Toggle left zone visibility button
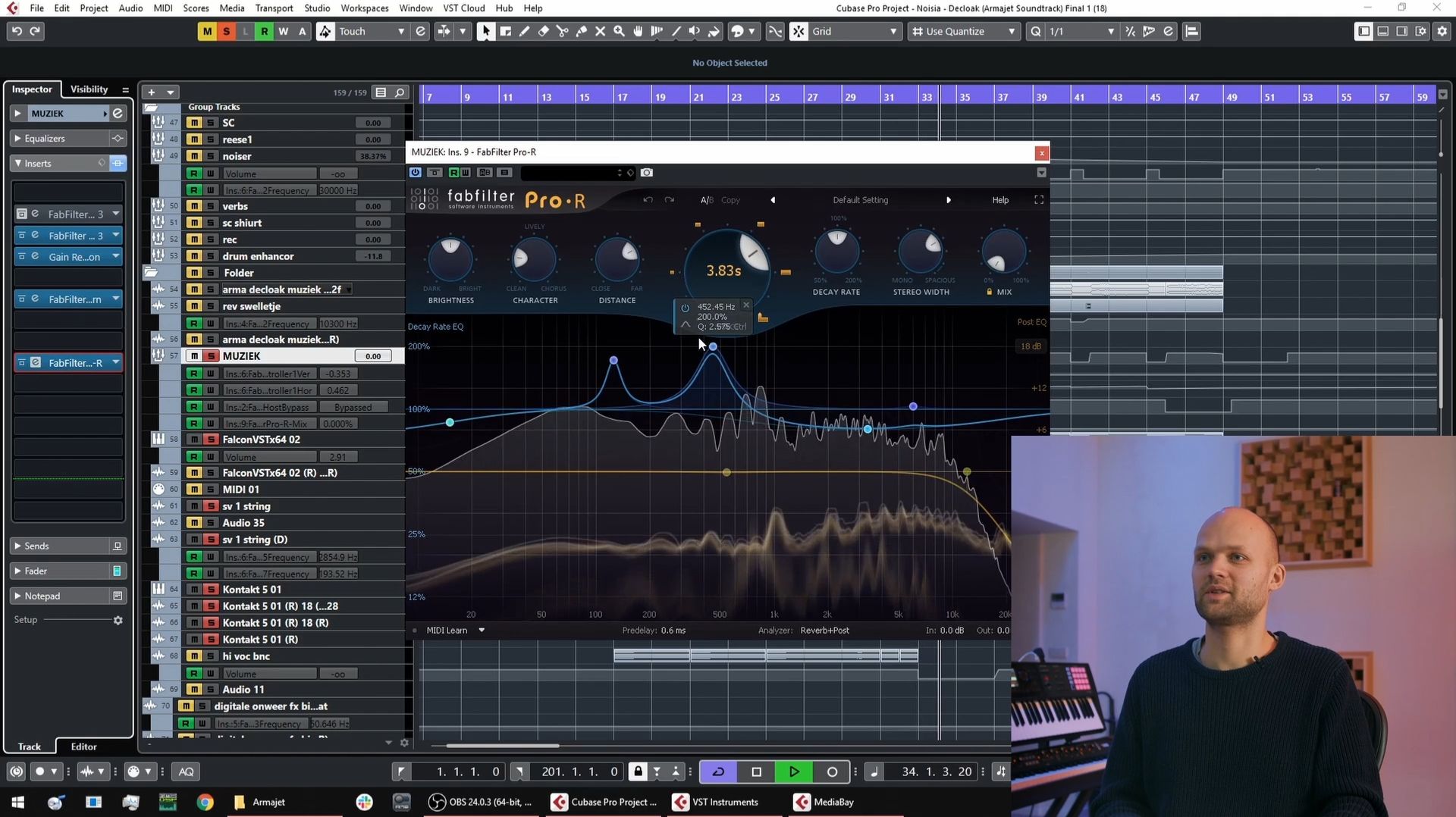1456x817 pixels. pos(1363,31)
